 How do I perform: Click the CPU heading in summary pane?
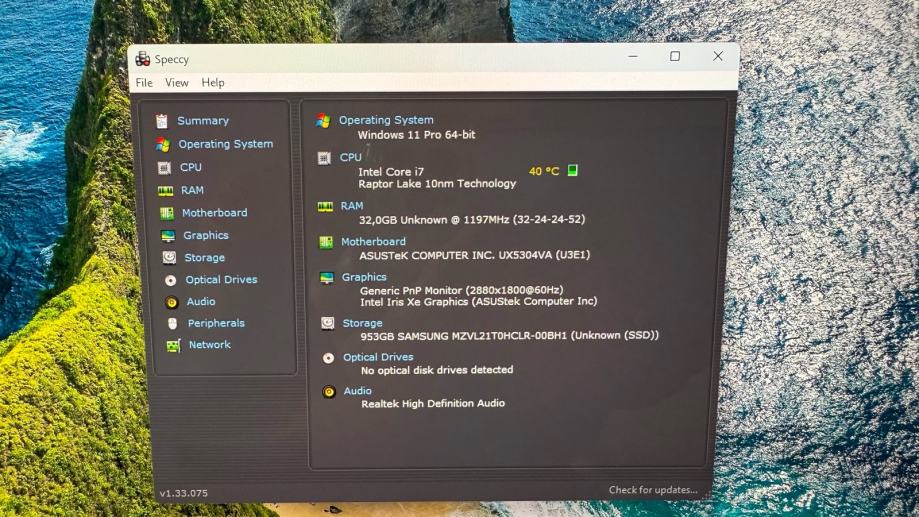pyautogui.click(x=350, y=157)
